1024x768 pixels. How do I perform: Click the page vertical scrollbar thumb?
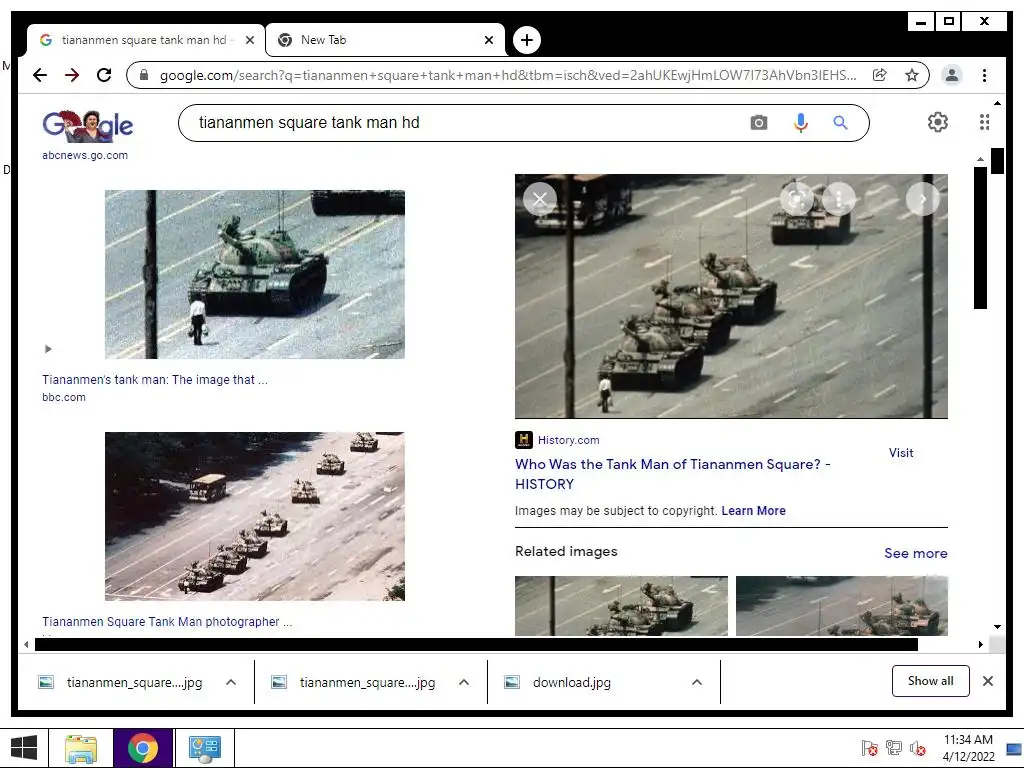(x=997, y=161)
